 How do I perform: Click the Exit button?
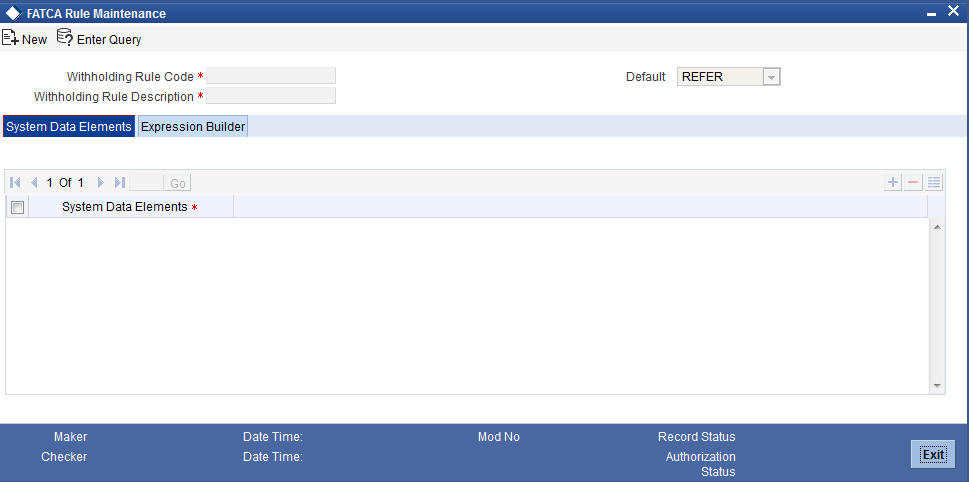[x=933, y=455]
